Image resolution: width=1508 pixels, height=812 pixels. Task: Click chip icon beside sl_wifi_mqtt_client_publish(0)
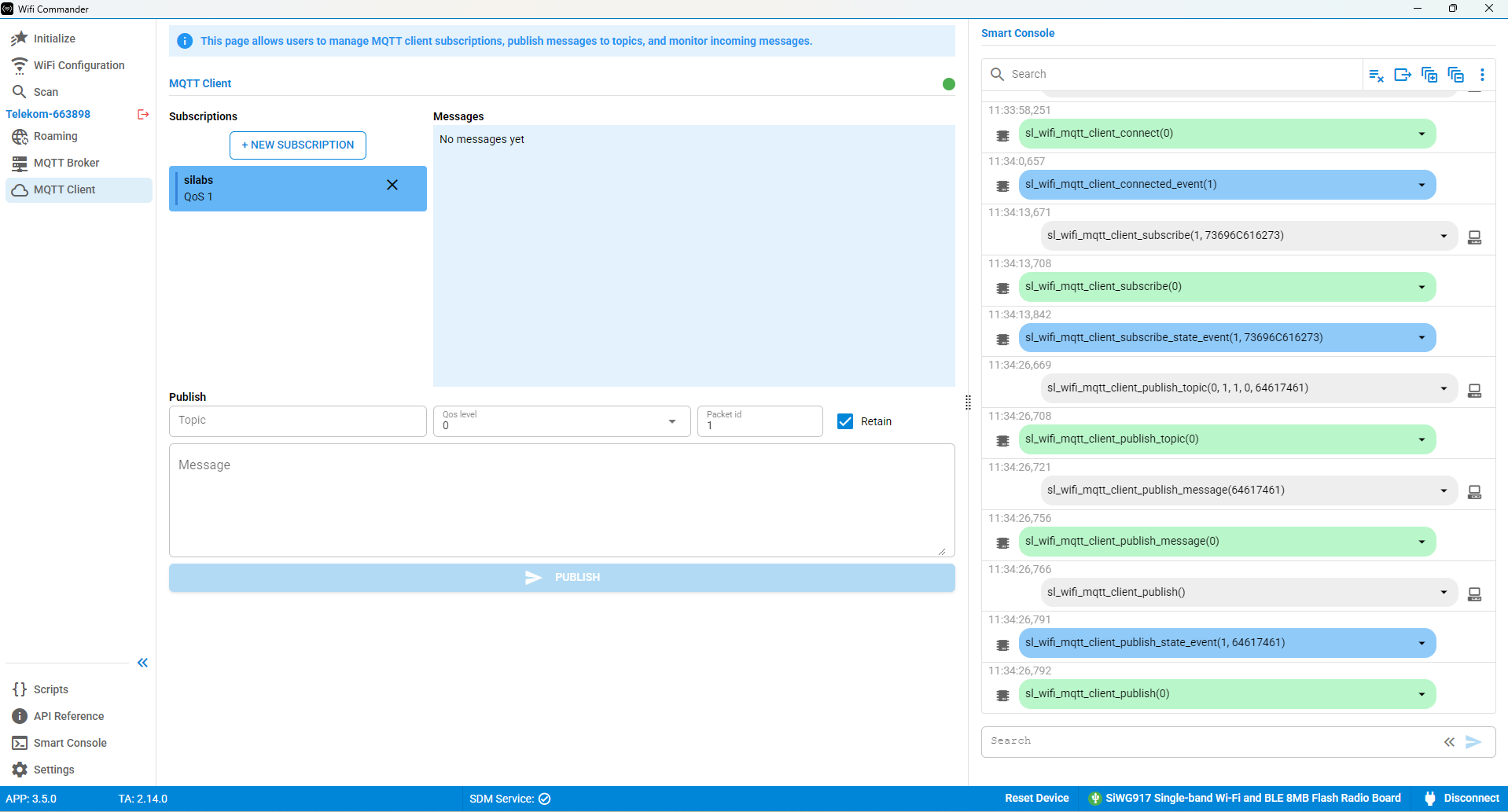pos(1002,696)
